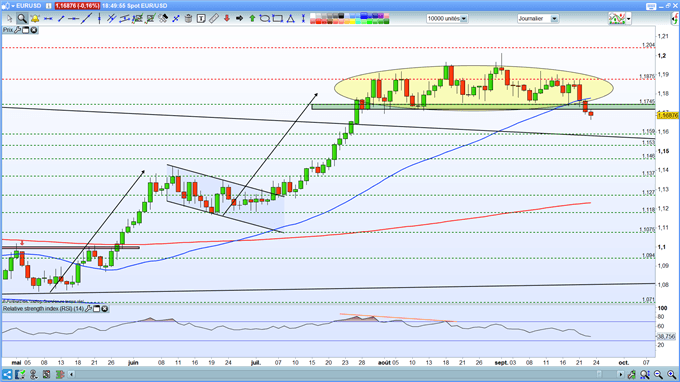Select the arrow cursor tool
Viewport: 680px width, 382px height.
click(x=9, y=19)
